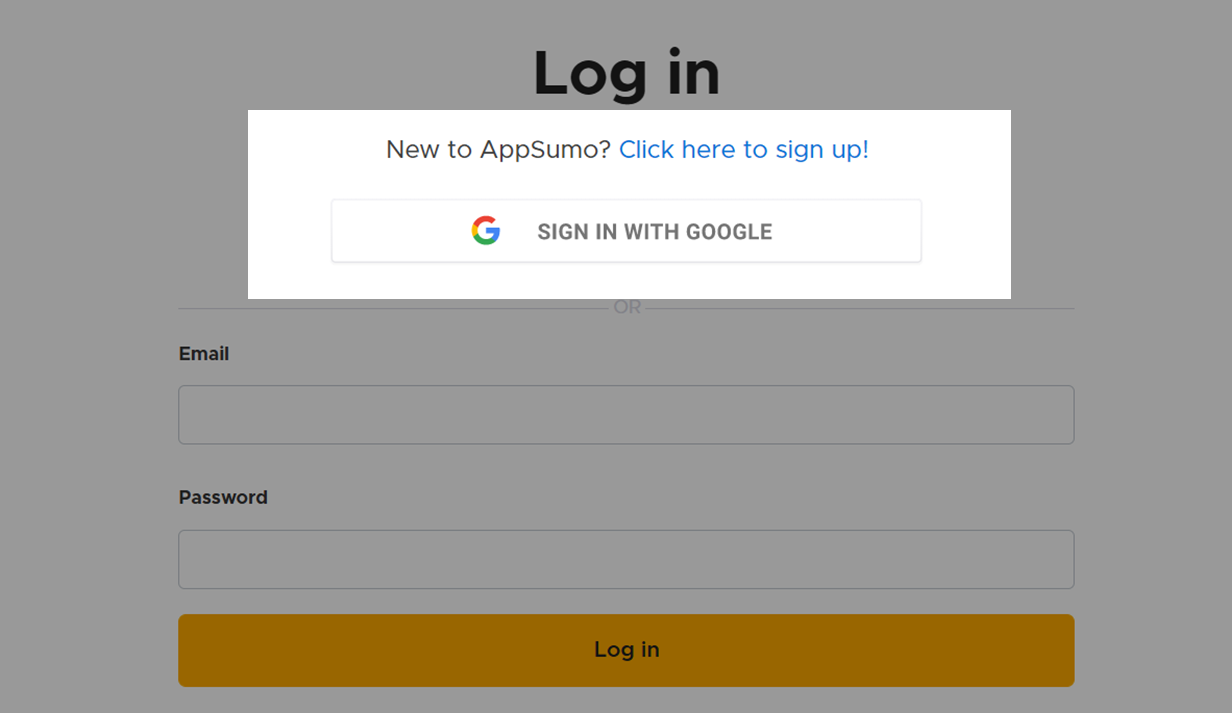
Task: Click the large Log in page heading
Action: [x=626, y=74]
